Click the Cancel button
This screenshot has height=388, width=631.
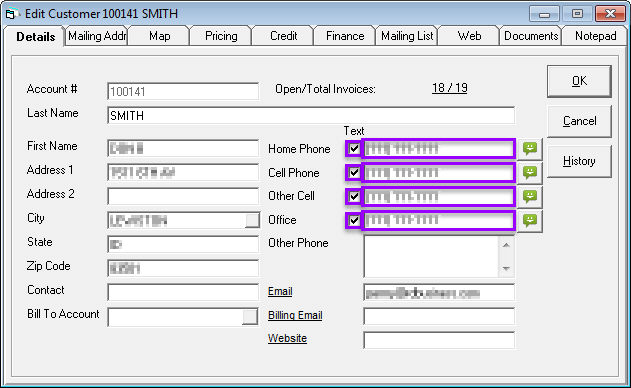pos(579,121)
